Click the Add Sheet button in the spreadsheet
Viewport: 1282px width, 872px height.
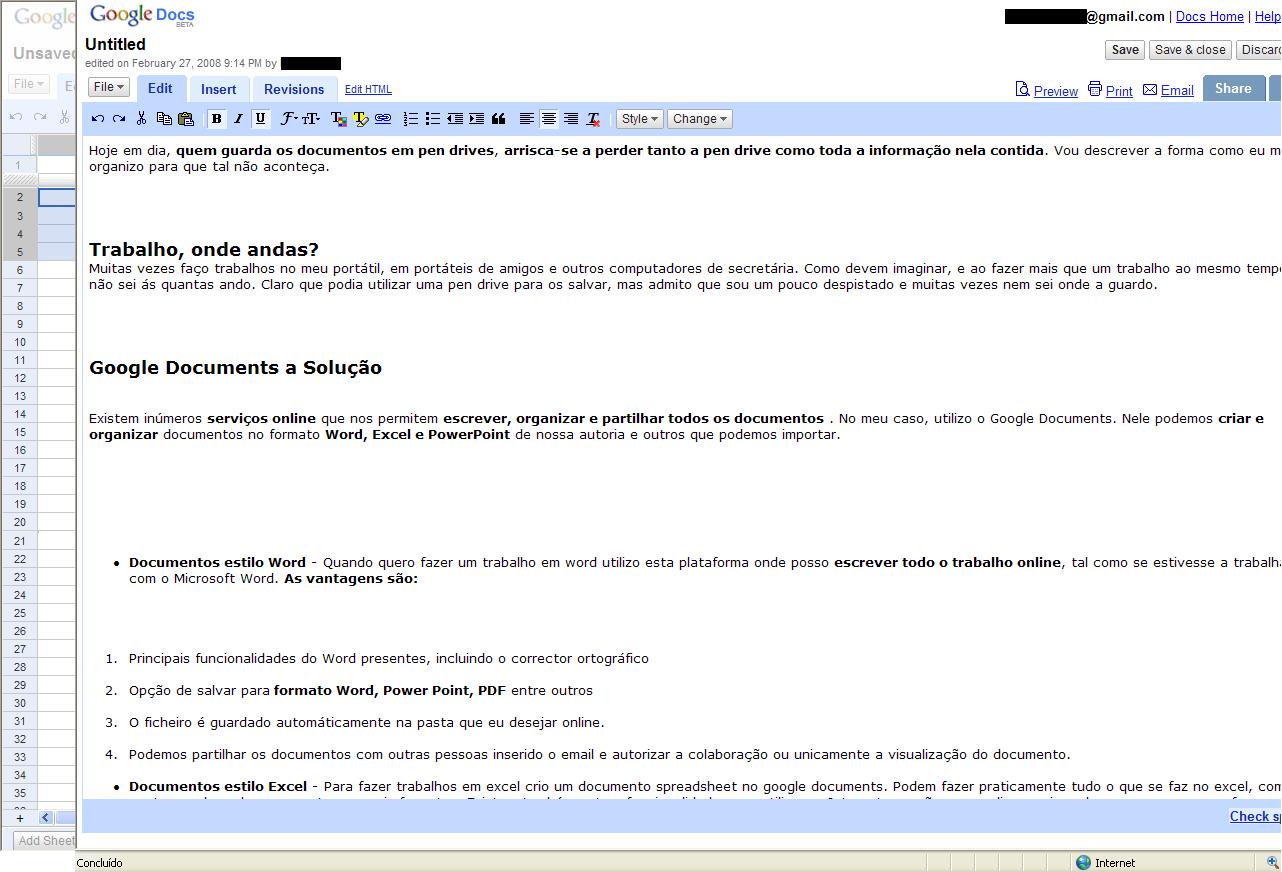pyautogui.click(x=45, y=841)
